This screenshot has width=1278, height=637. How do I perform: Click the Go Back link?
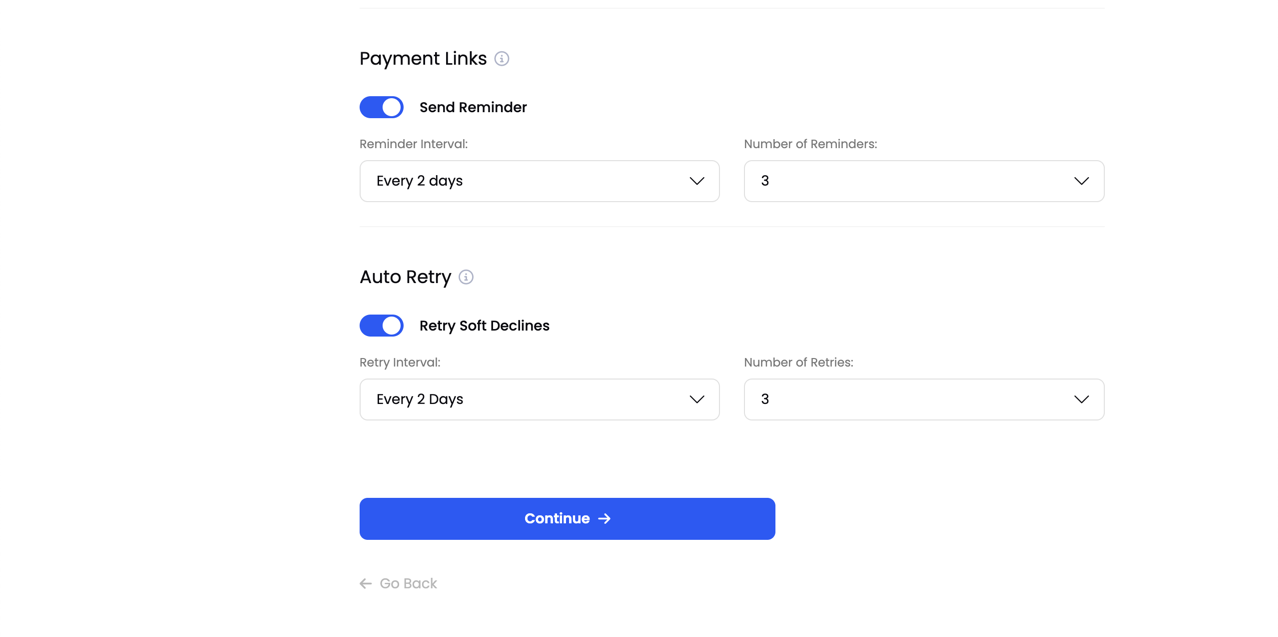pyautogui.click(x=407, y=583)
